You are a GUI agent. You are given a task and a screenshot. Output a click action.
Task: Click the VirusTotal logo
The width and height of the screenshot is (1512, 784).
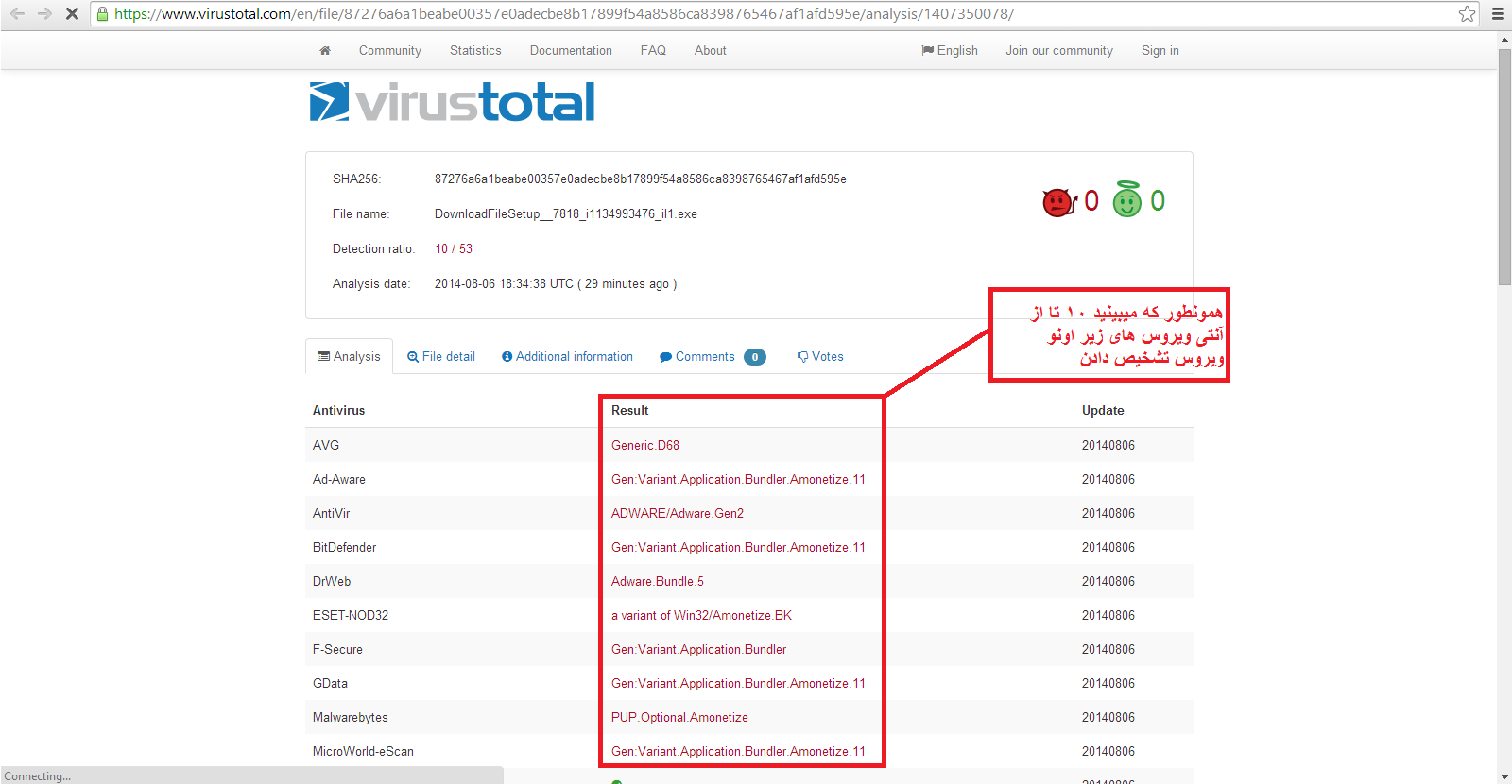pyautogui.click(x=452, y=102)
